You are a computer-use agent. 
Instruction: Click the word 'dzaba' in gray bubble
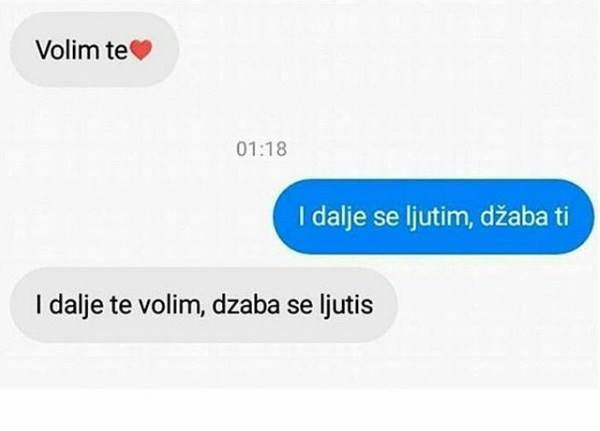245,305
